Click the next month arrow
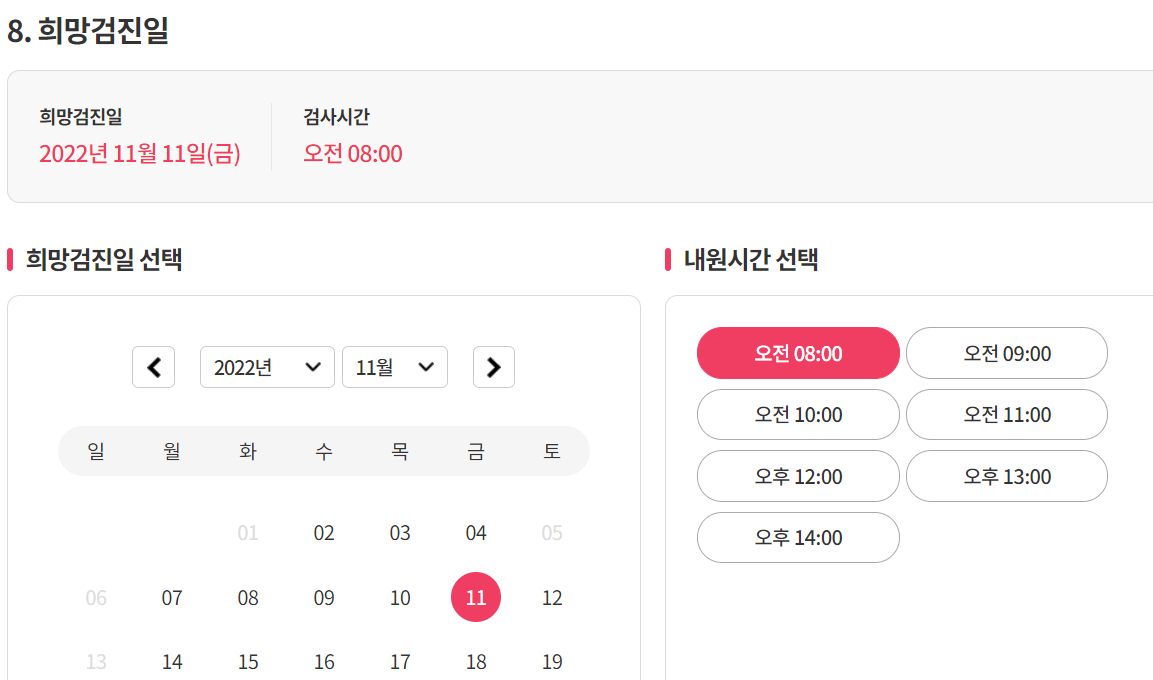 493,367
